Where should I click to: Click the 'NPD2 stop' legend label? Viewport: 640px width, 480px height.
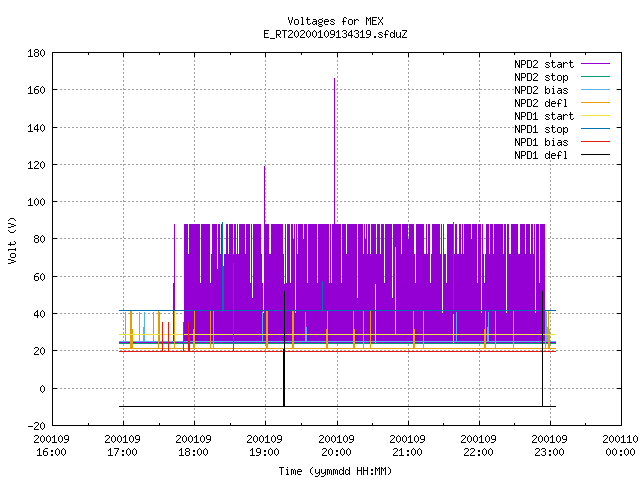[x=541, y=77]
